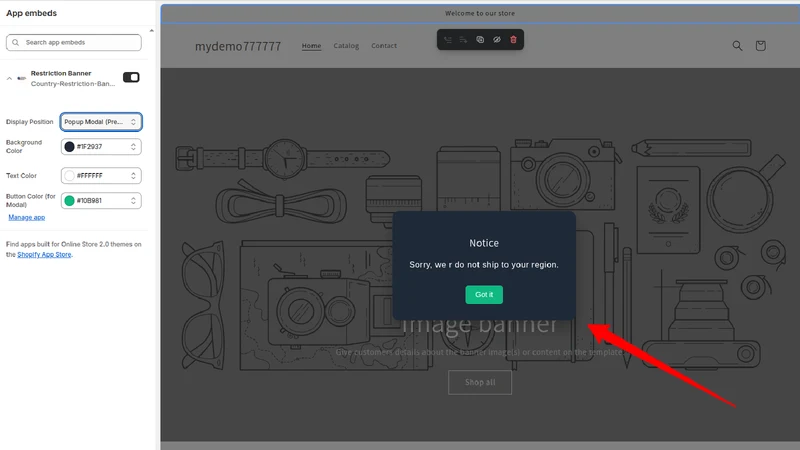This screenshot has height=450, width=800.
Task: Click the move section down icon in floating toolbar
Action: [x=463, y=40]
